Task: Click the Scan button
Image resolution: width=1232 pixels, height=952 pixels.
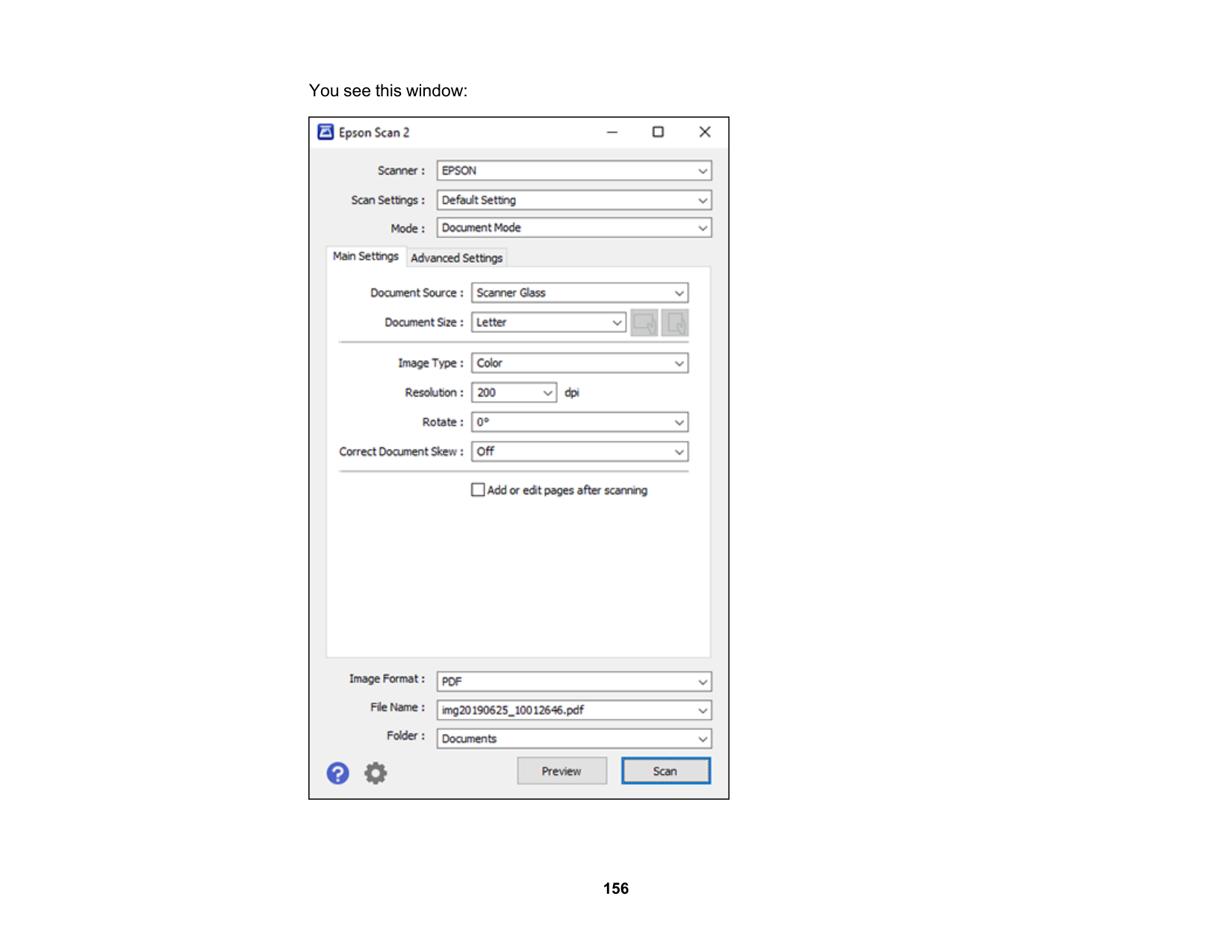Action: pyautogui.click(x=665, y=771)
